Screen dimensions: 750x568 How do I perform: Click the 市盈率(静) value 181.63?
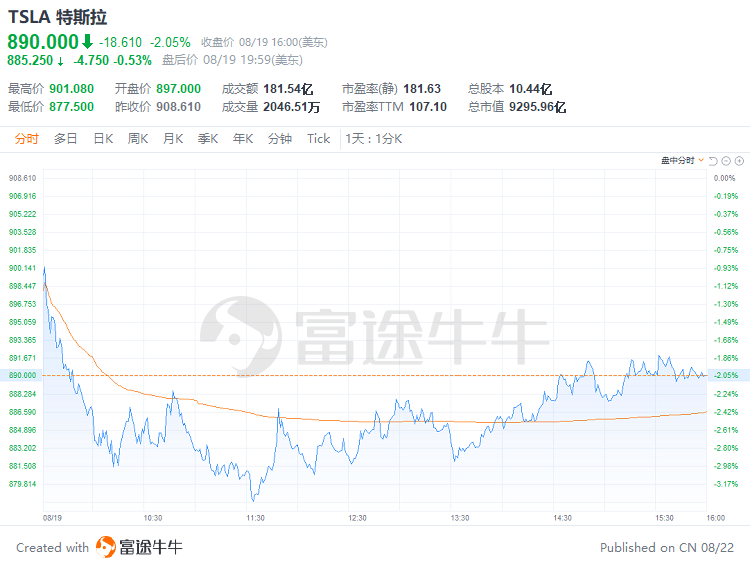(422, 89)
